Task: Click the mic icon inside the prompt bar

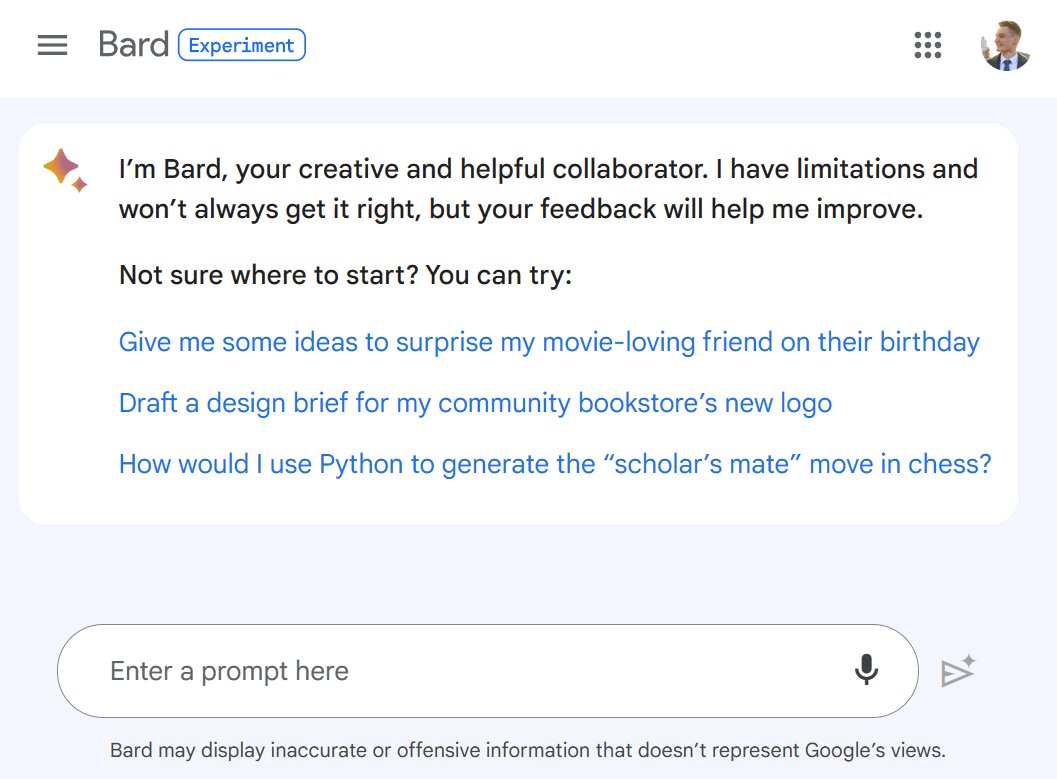Action: (x=866, y=670)
